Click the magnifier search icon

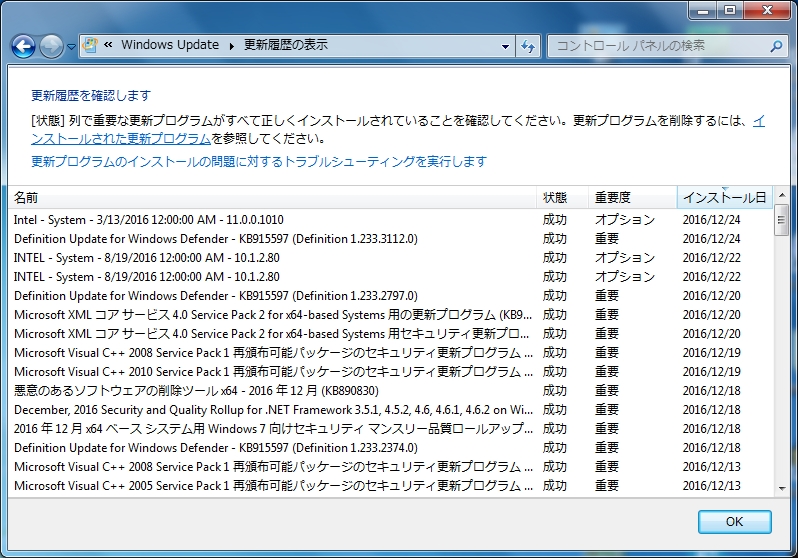776,46
